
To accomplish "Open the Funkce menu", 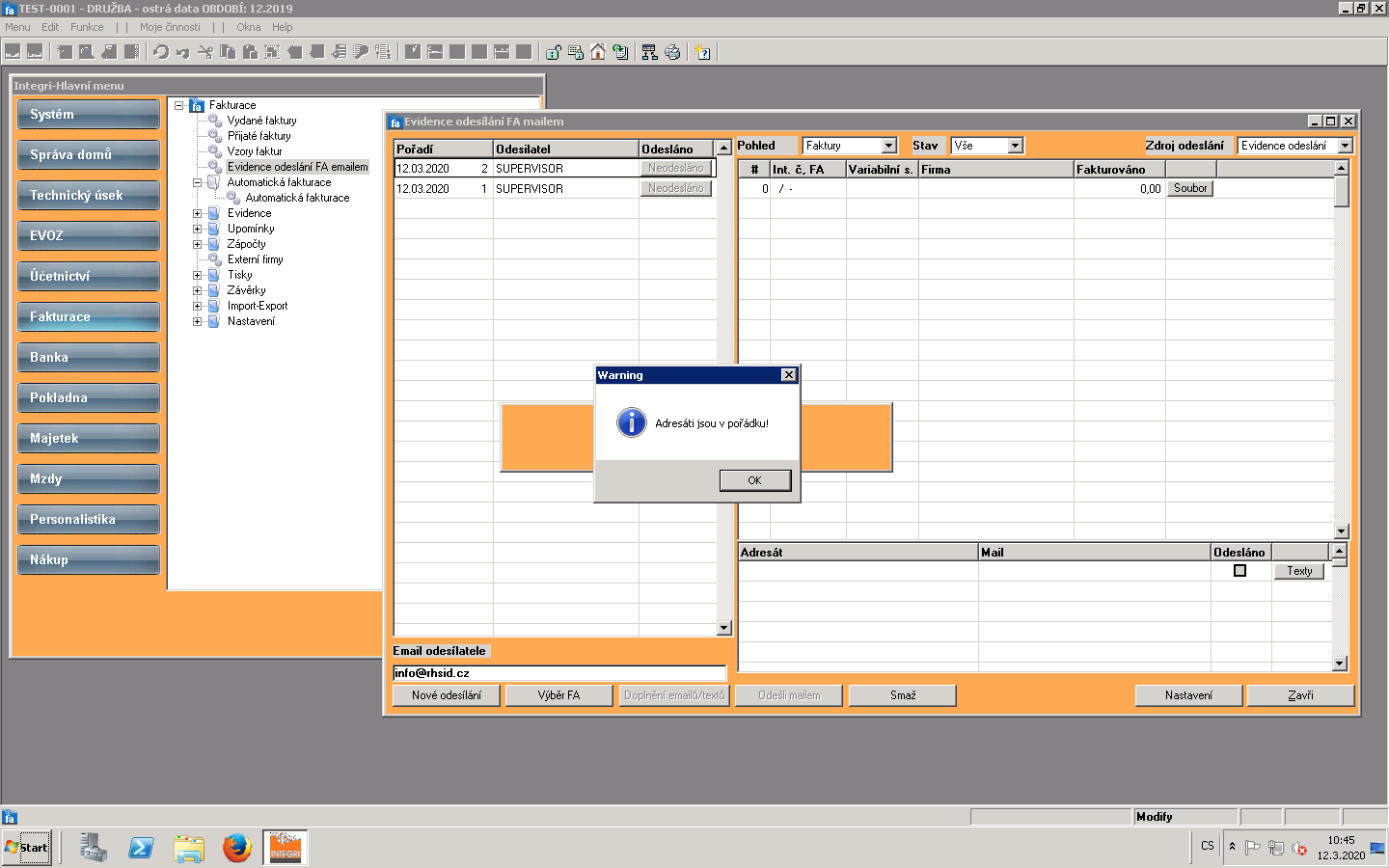I will point(87,27).
